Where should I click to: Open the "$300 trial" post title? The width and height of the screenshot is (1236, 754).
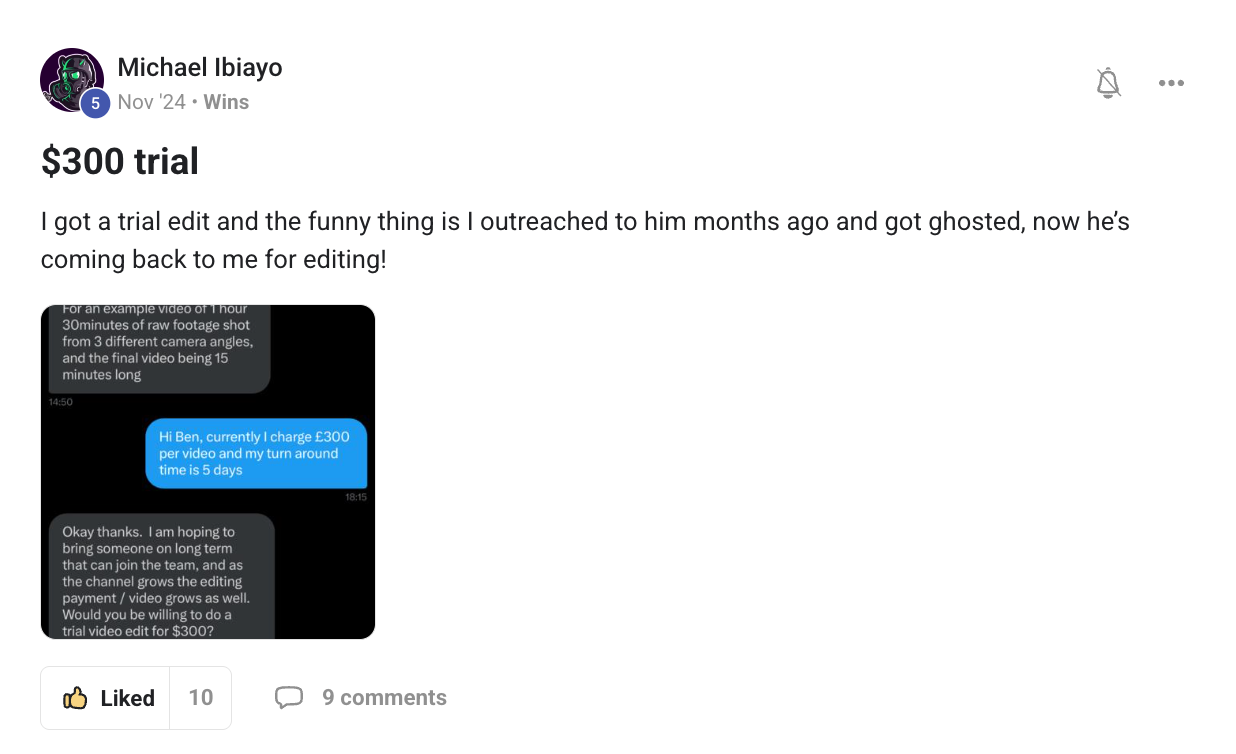(120, 161)
